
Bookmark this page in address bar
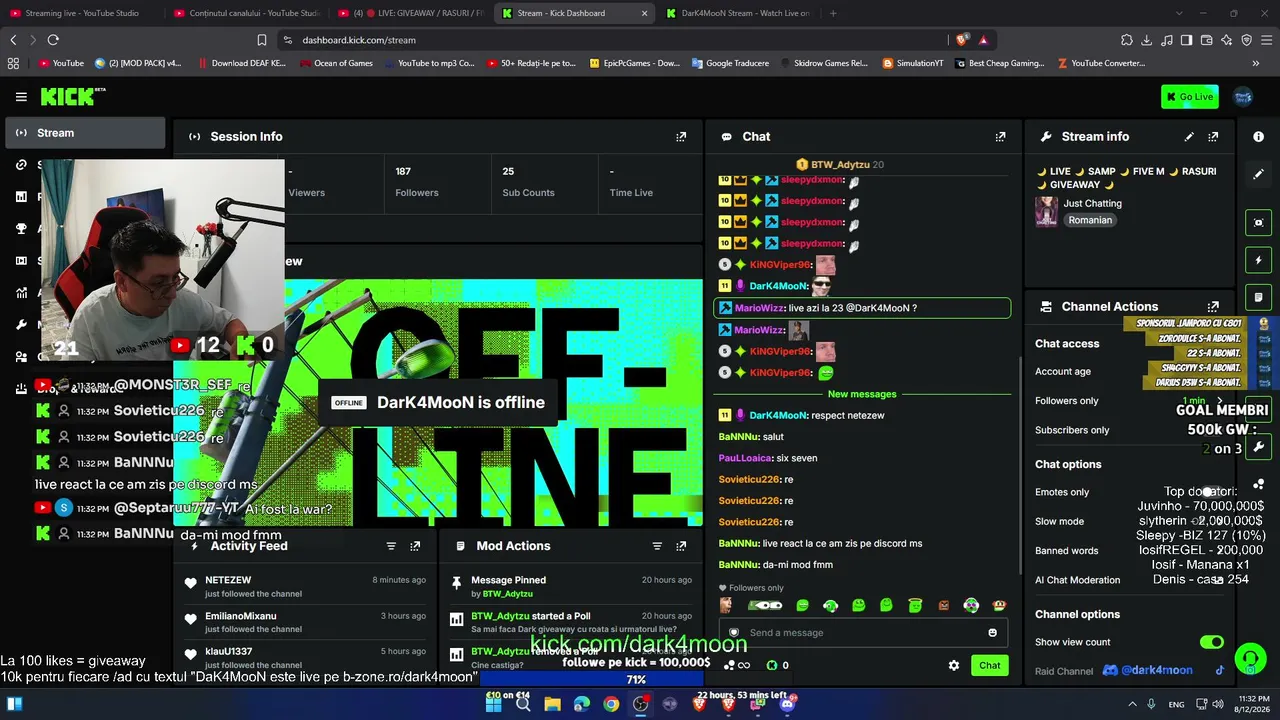pos(262,40)
